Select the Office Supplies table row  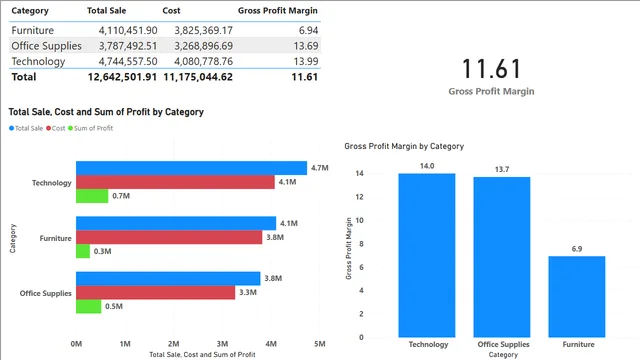pos(165,46)
